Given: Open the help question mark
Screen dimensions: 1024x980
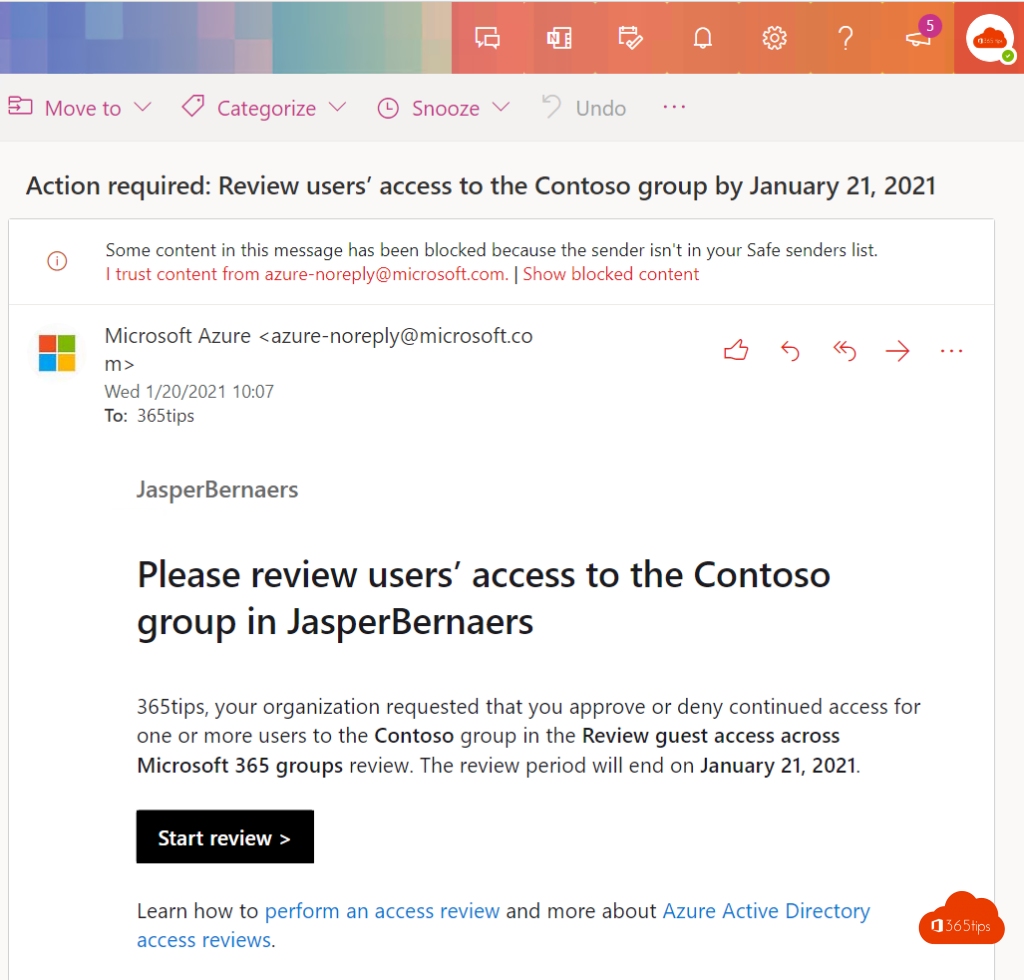Looking at the screenshot, I should [x=846, y=38].
